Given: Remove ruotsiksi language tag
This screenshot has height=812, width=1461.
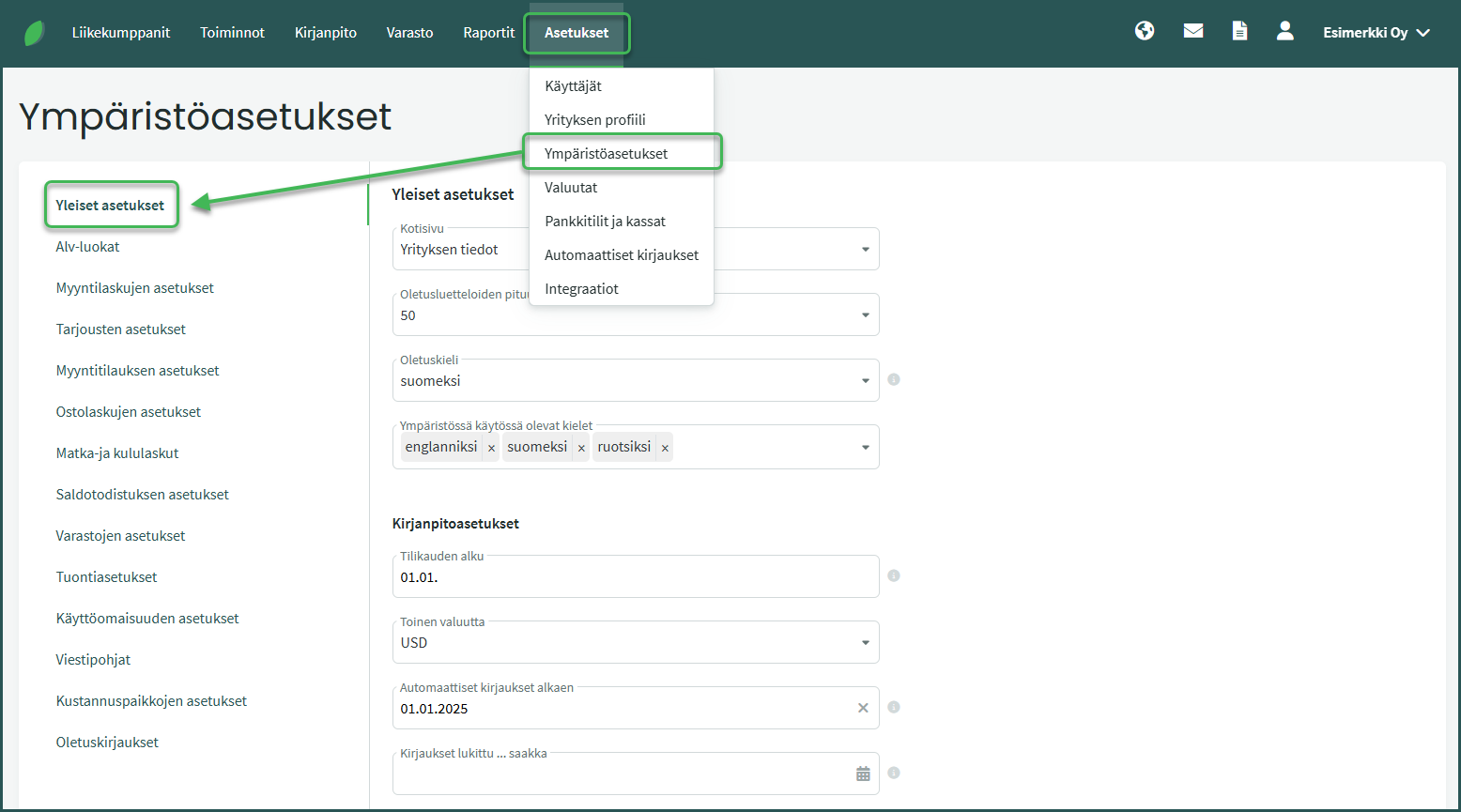Looking at the screenshot, I should coord(665,448).
